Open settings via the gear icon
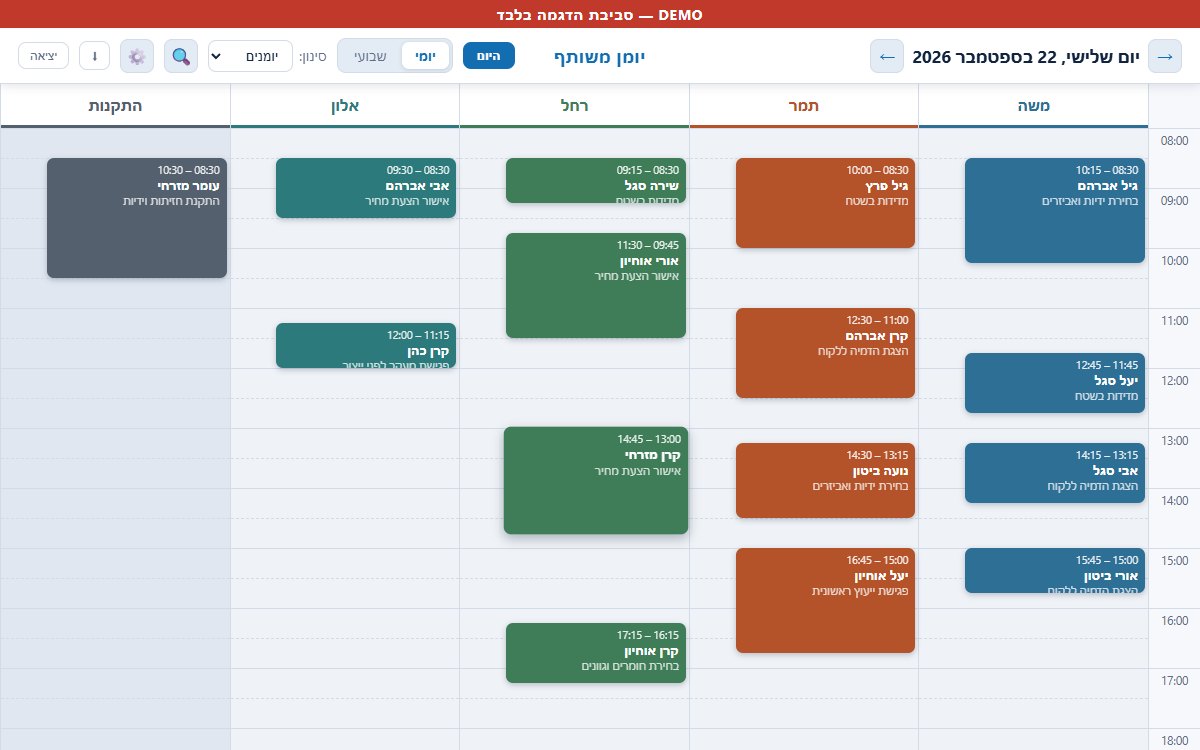This screenshot has width=1200, height=750. tap(137, 56)
